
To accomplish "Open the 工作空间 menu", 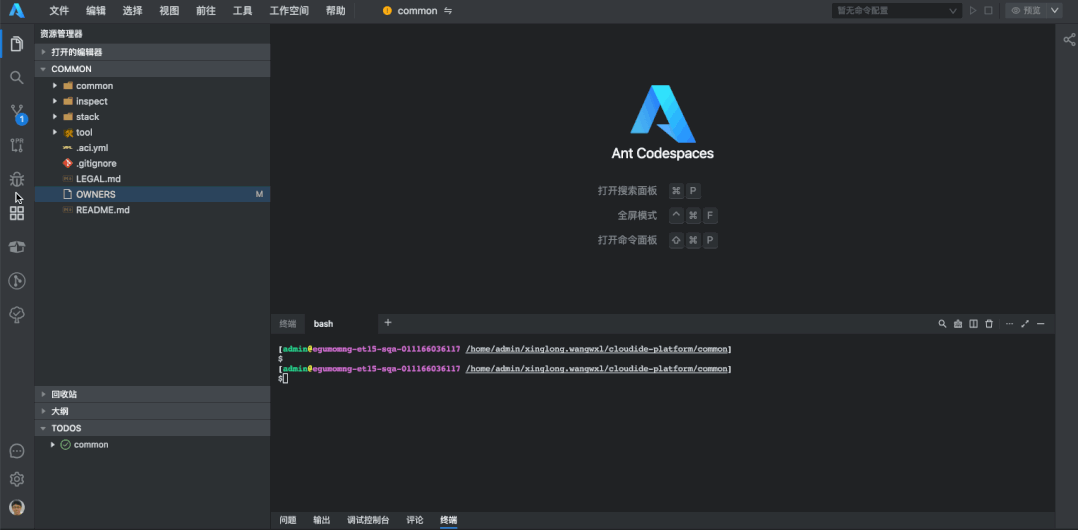I will tap(289, 11).
